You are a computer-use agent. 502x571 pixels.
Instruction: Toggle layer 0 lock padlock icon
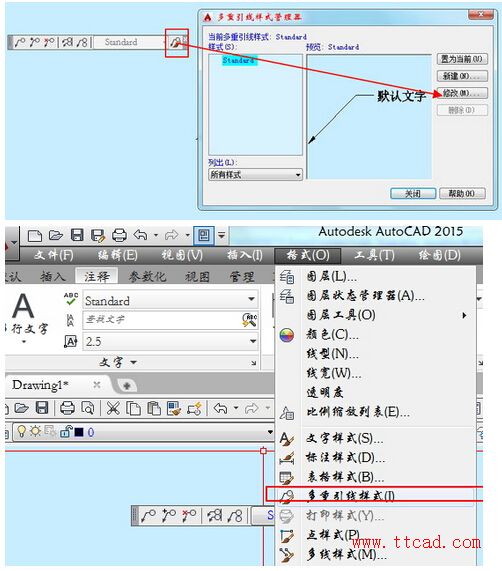(x=66, y=432)
